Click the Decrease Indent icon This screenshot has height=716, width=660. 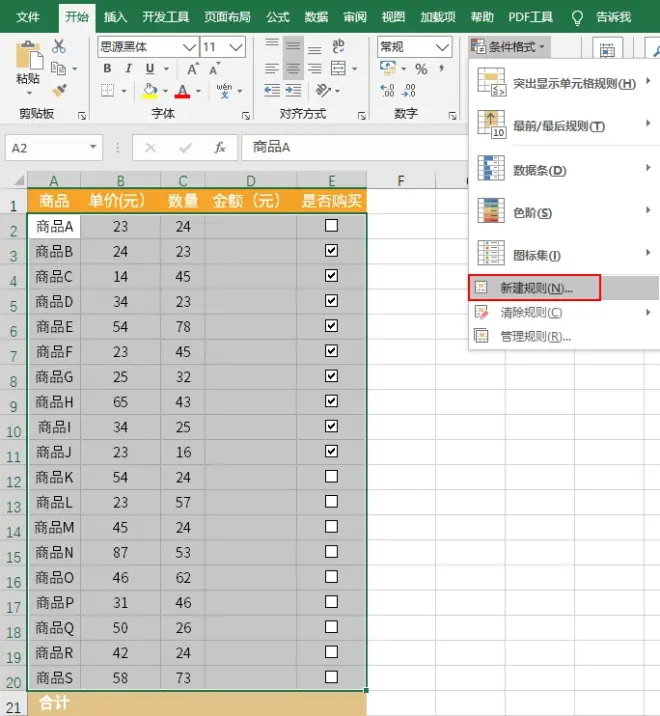pyautogui.click(x=272, y=90)
